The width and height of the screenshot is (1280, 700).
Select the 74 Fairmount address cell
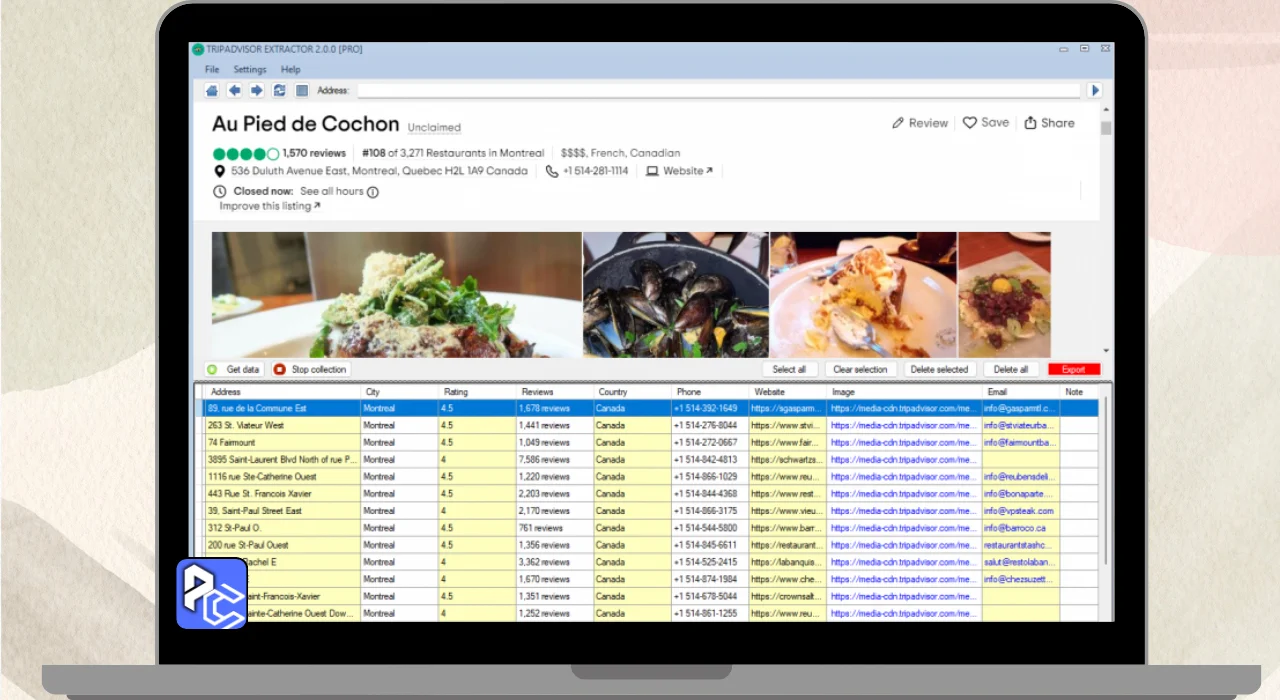pyautogui.click(x=283, y=442)
